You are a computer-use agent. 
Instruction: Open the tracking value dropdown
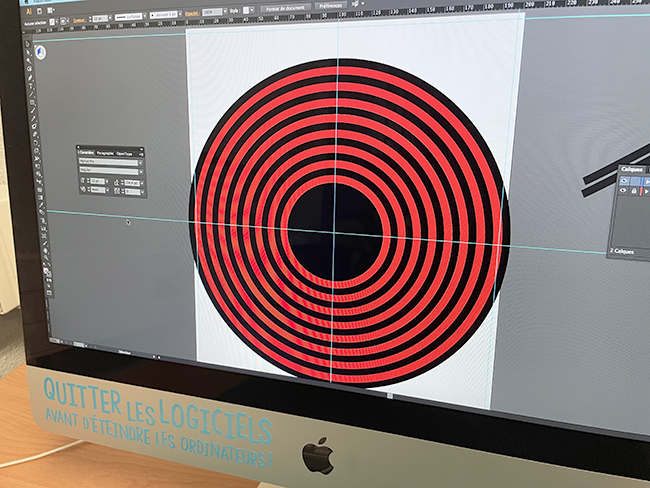click(x=143, y=192)
